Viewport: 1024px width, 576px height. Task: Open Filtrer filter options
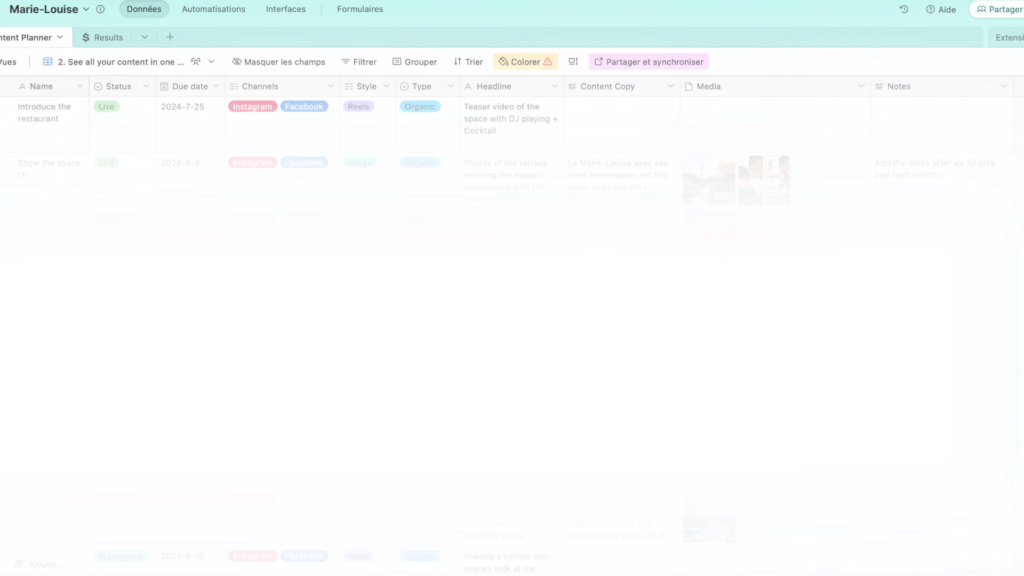pyautogui.click(x=358, y=62)
